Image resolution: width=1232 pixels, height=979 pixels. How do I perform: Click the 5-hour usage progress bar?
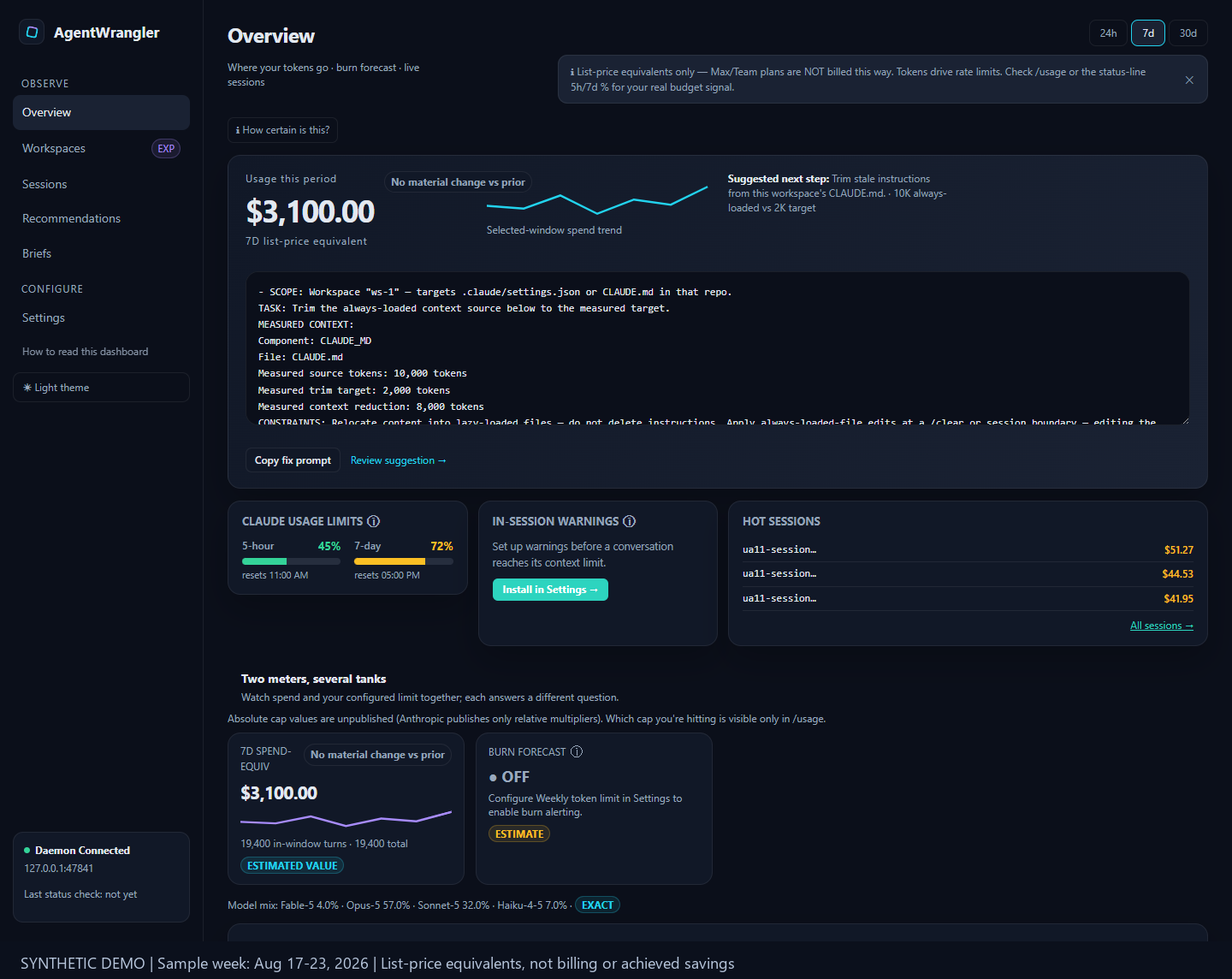click(x=291, y=561)
